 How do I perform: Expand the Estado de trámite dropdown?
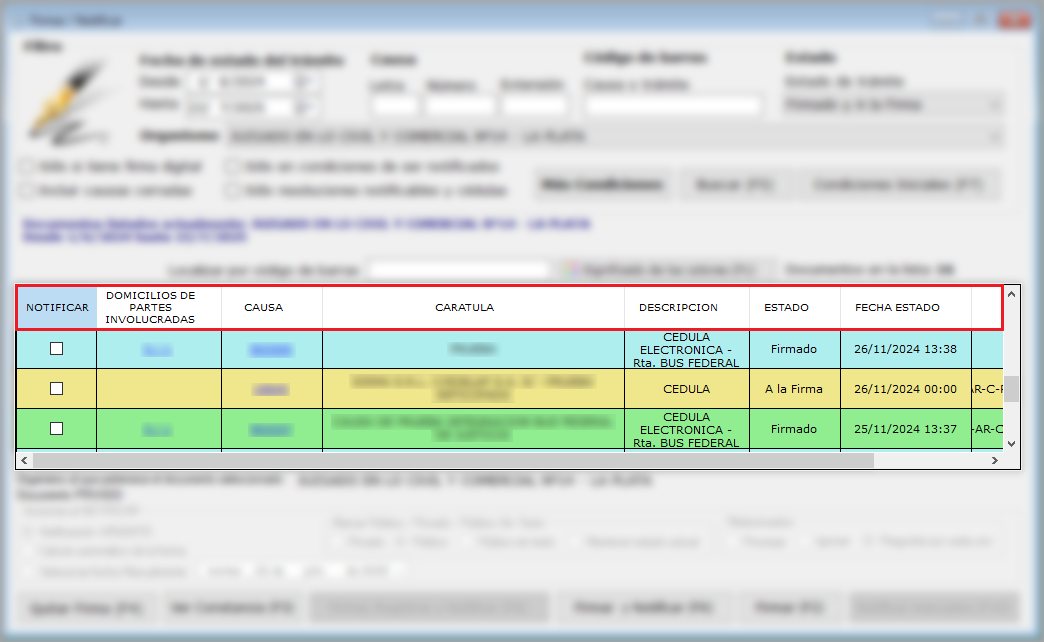pos(994,104)
